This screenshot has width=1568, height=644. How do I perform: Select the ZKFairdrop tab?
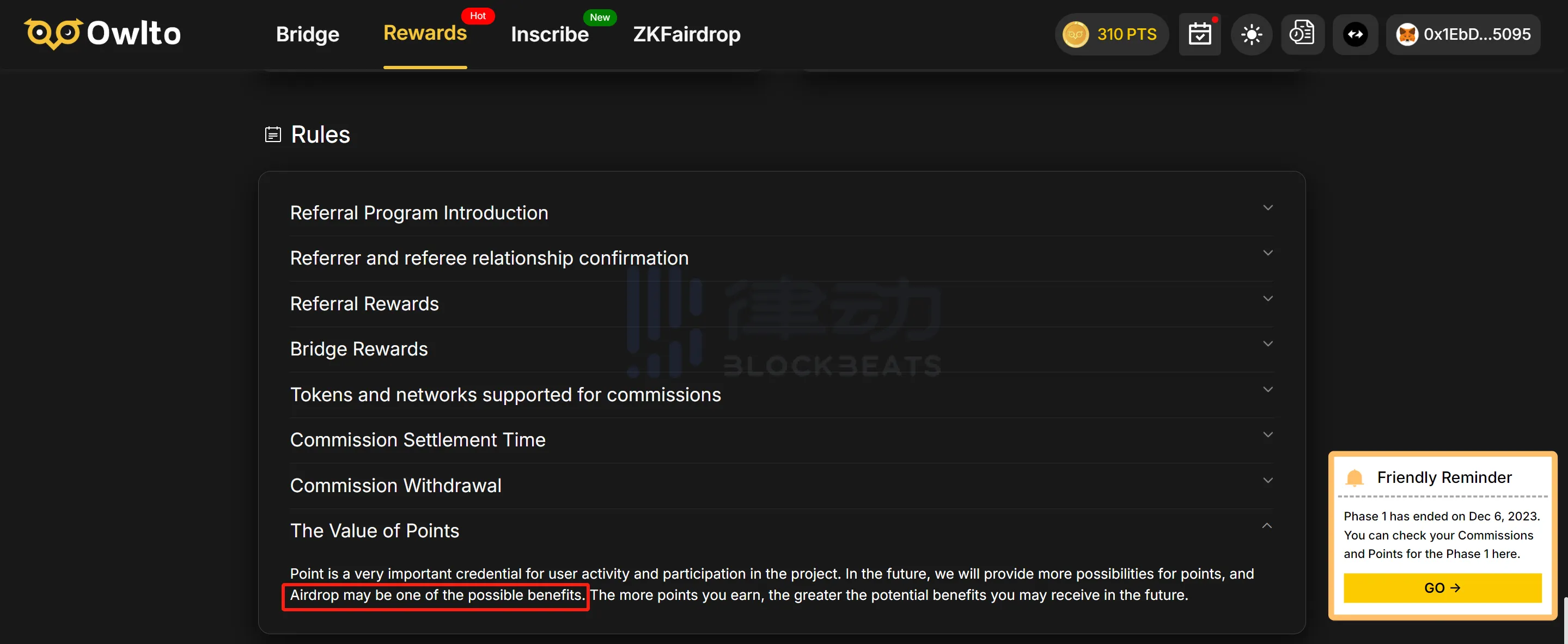click(687, 33)
